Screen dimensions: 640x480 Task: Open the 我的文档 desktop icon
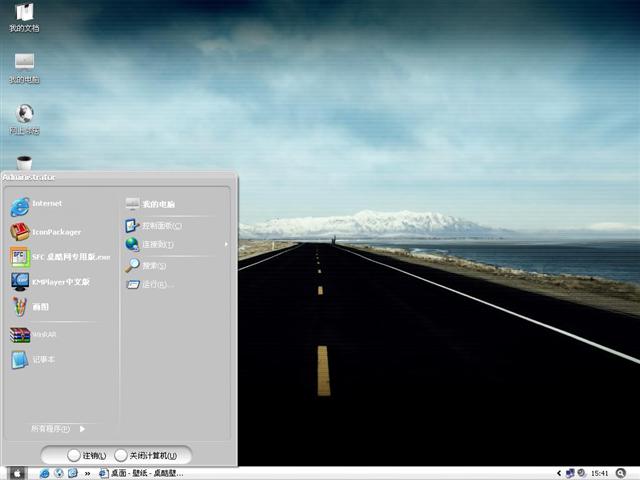pyautogui.click(x=24, y=17)
